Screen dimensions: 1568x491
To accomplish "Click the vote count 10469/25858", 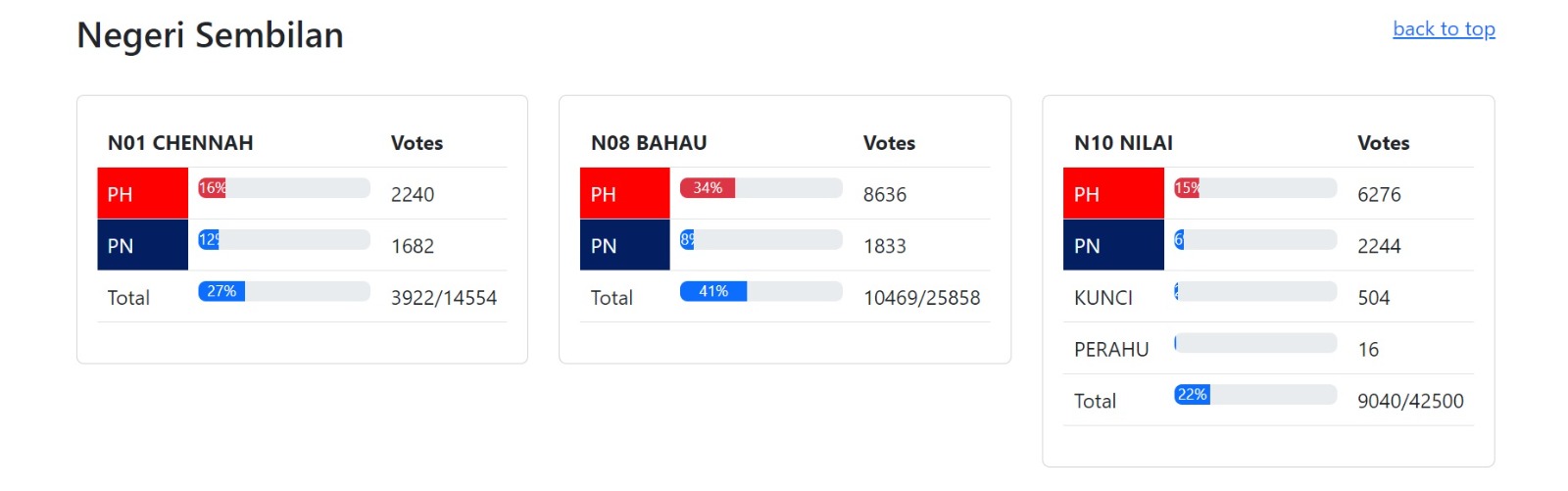I will tap(921, 298).
